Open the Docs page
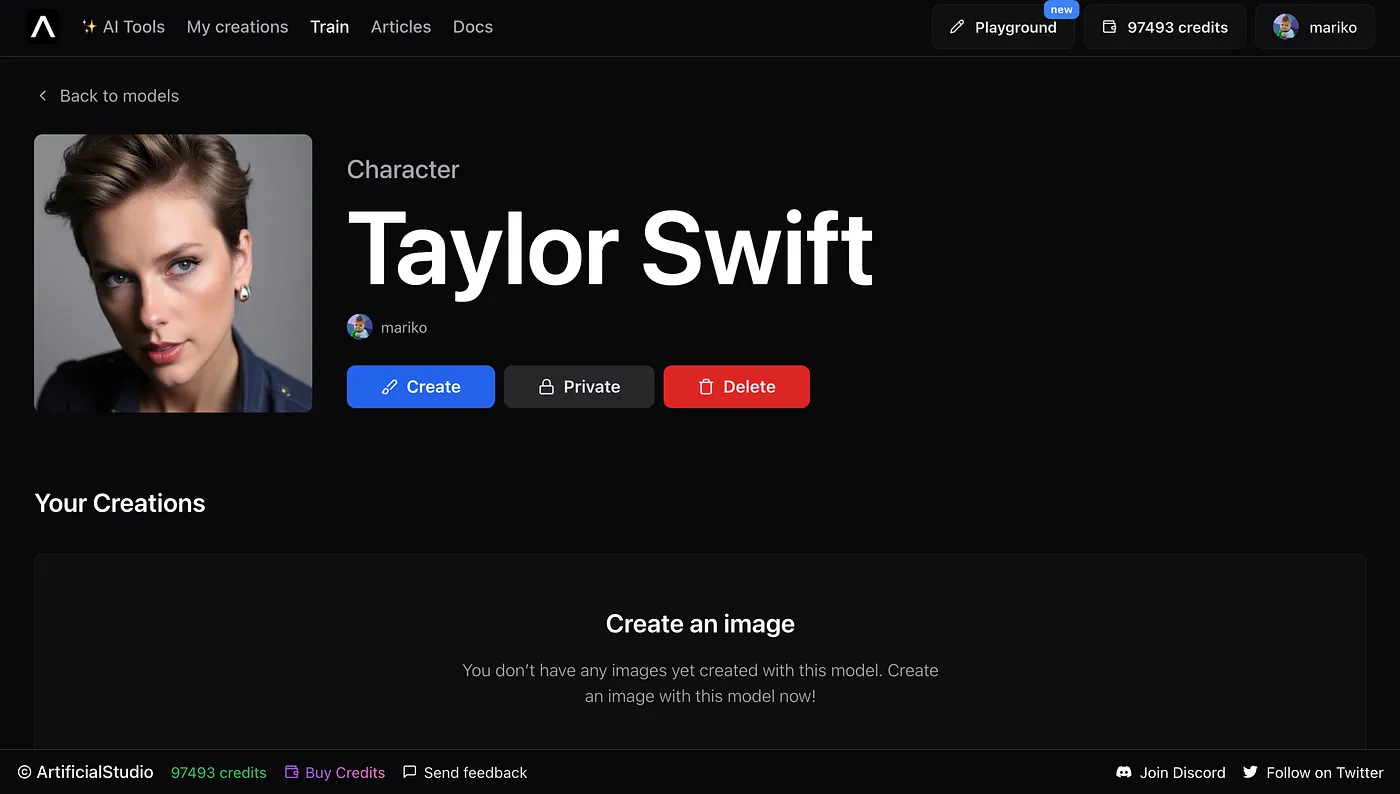Image resolution: width=1400 pixels, height=794 pixels. tap(473, 27)
